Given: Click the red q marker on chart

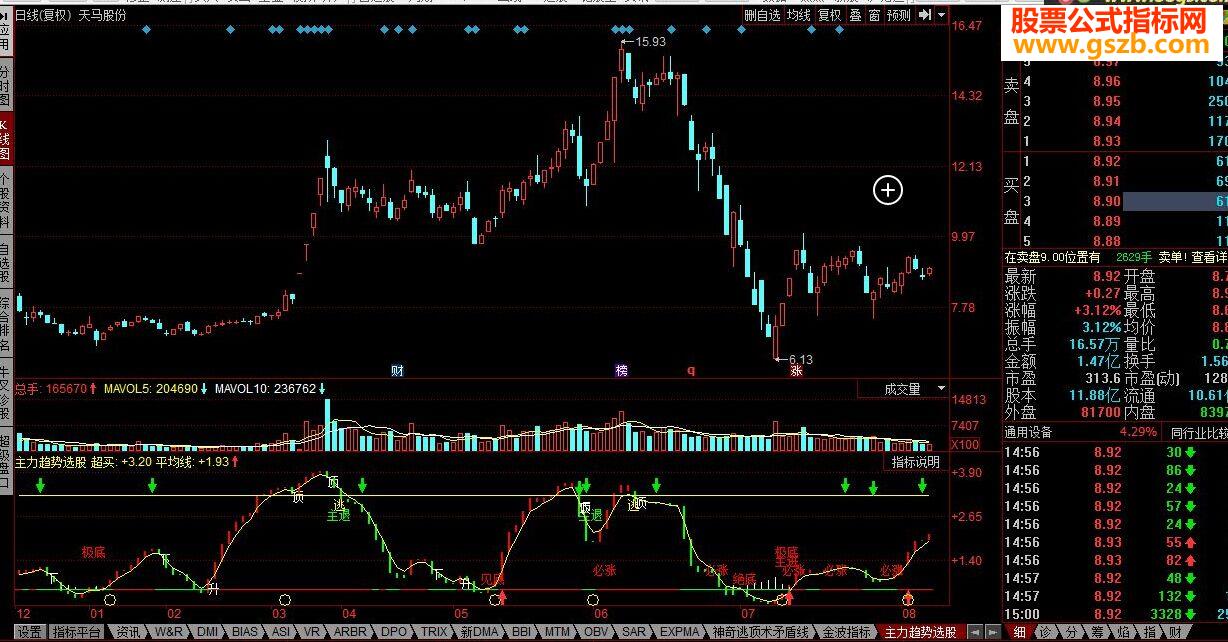Looking at the screenshot, I should point(690,370).
